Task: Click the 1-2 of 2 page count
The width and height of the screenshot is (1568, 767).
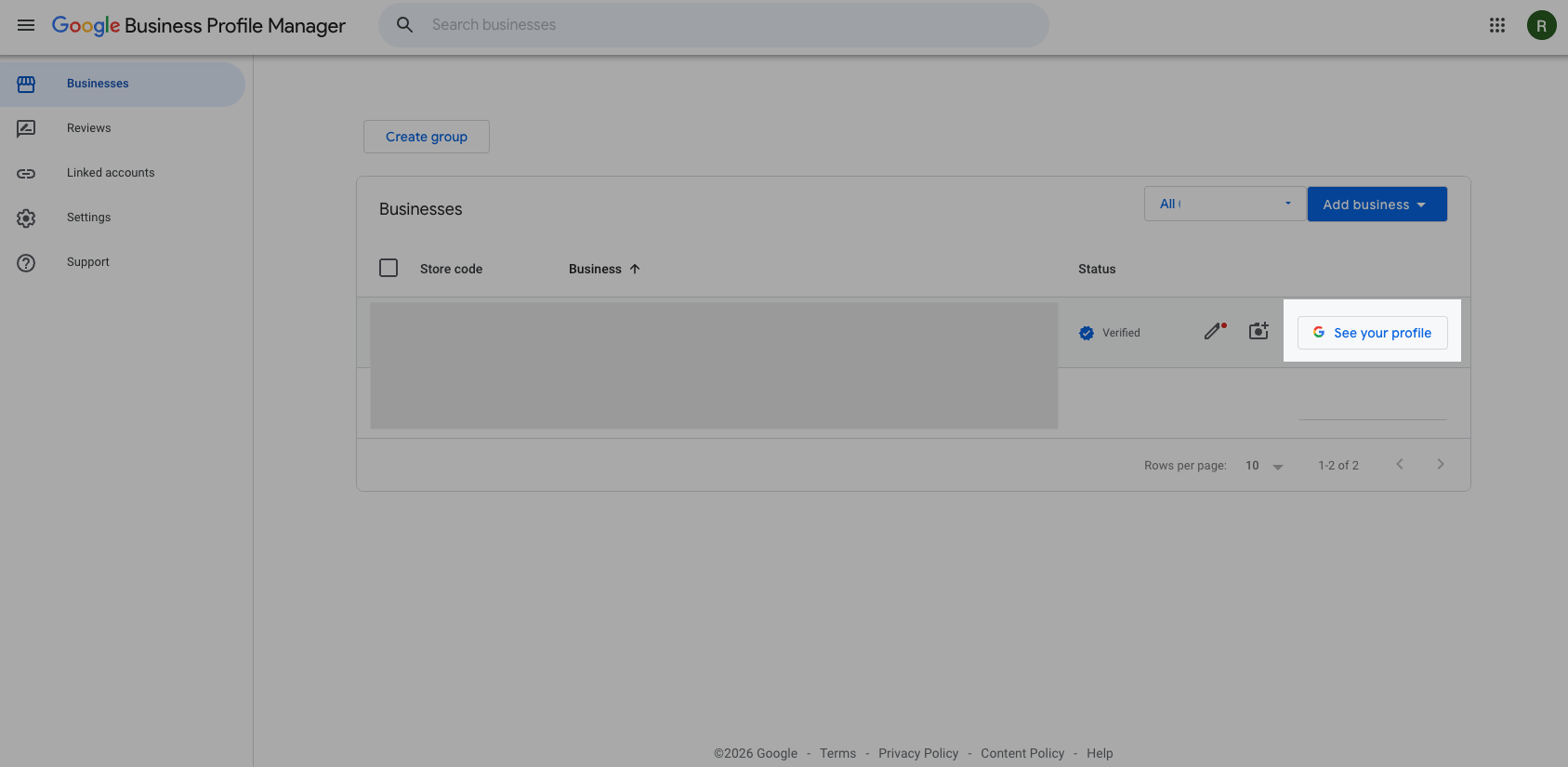Action: tap(1338, 466)
